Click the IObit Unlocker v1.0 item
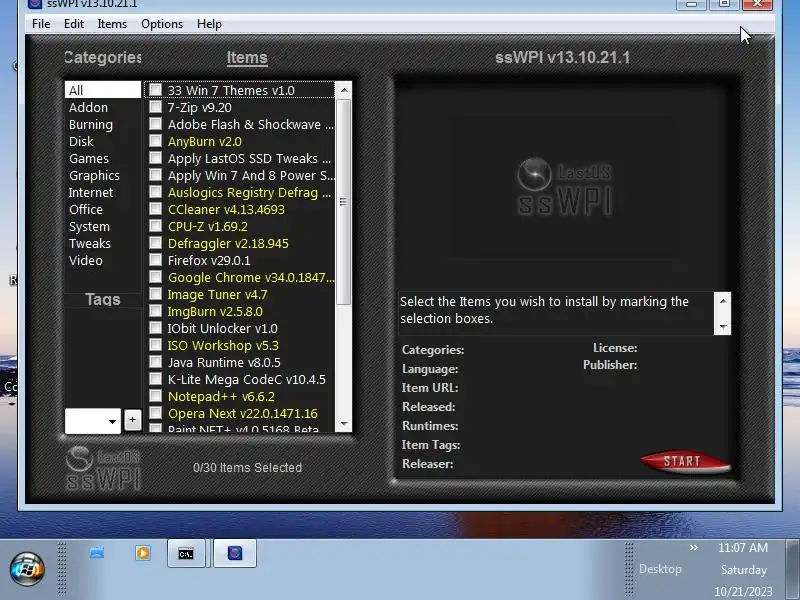This screenshot has height=600, width=800. coord(222,329)
